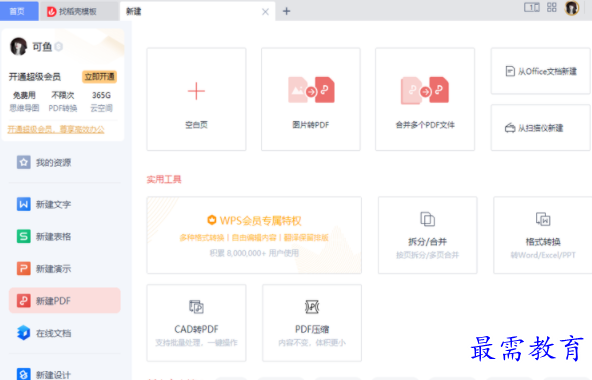Open the four-square grid apps icon
The image size is (592, 380).
tap(552, 7)
